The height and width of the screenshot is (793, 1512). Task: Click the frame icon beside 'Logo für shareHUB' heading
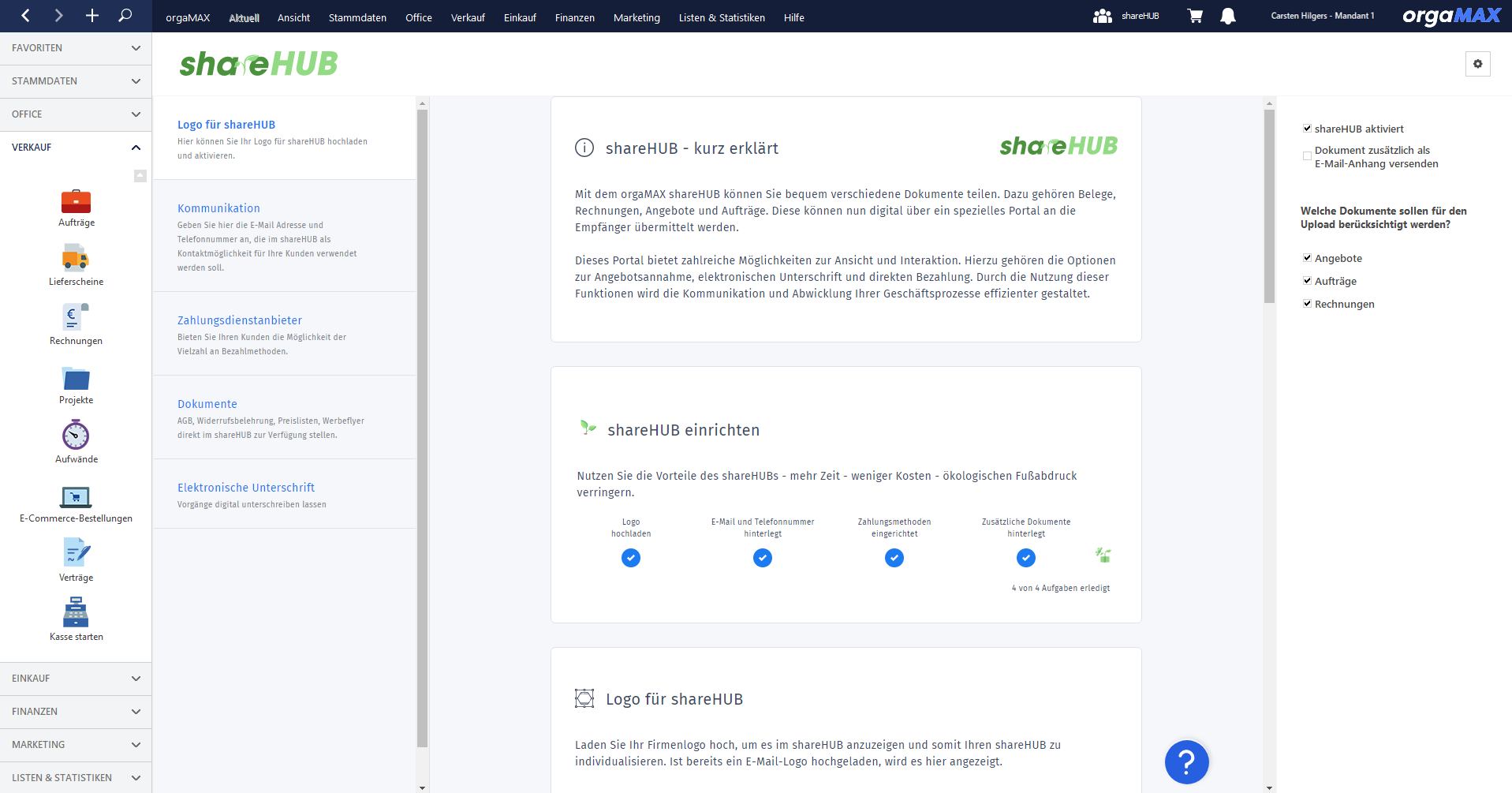[x=584, y=698]
